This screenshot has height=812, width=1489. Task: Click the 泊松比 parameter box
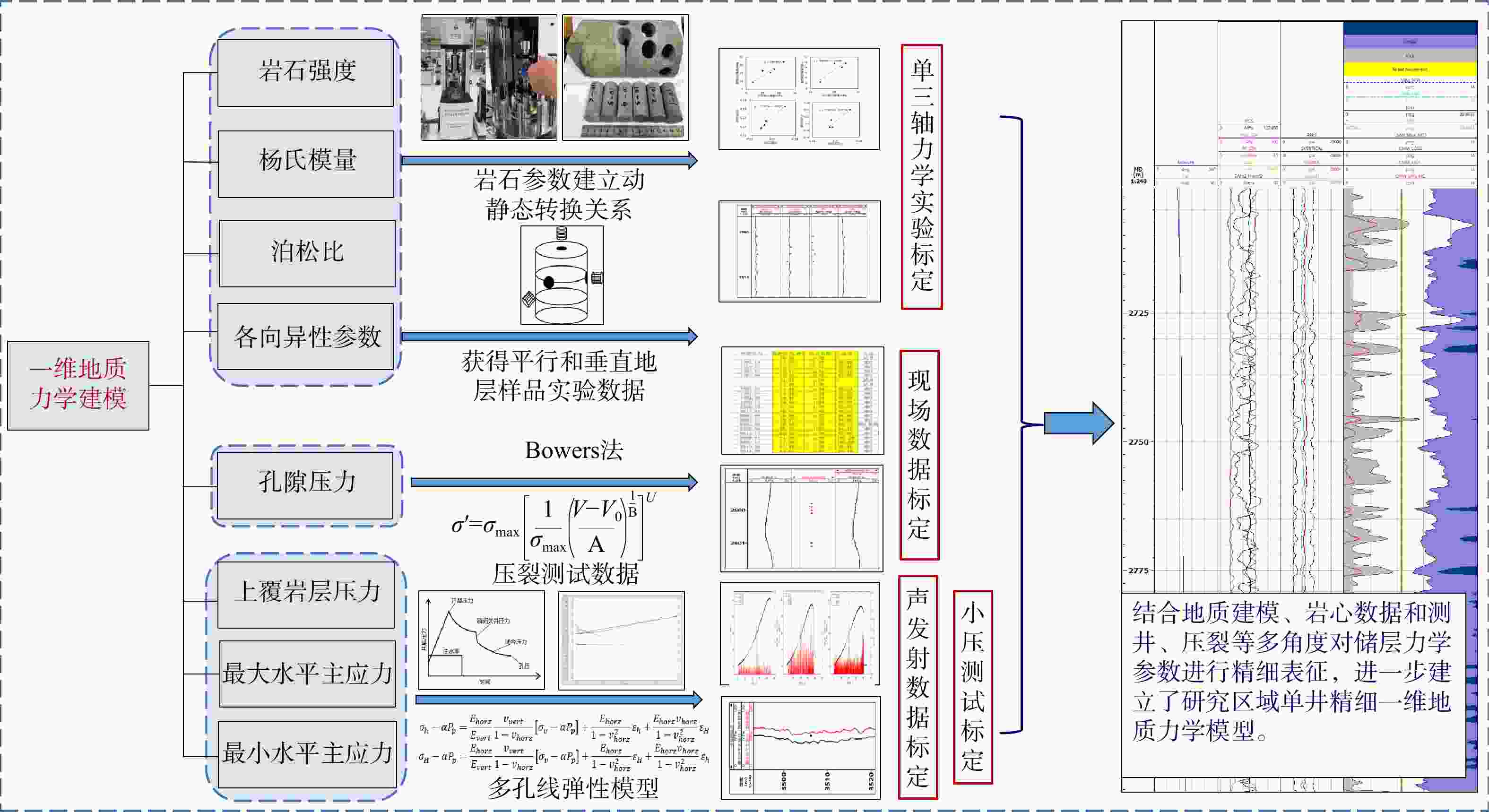[307, 252]
